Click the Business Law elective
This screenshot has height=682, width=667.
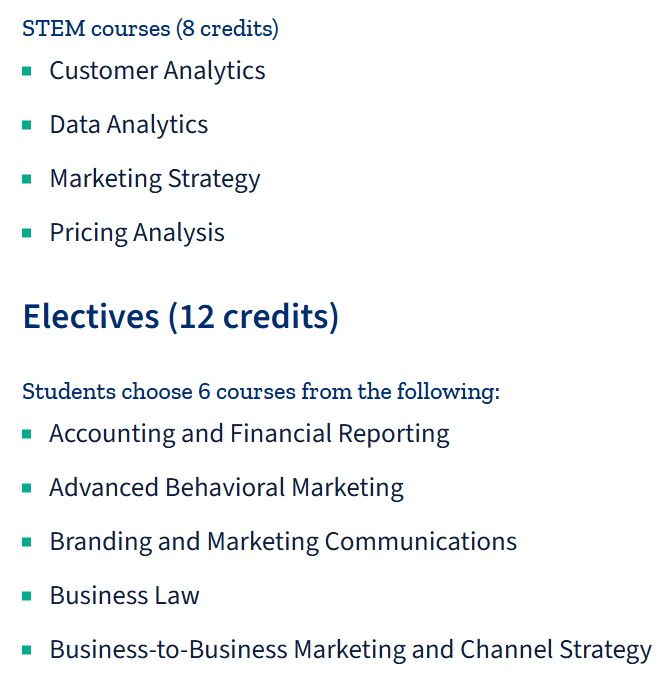click(x=124, y=595)
